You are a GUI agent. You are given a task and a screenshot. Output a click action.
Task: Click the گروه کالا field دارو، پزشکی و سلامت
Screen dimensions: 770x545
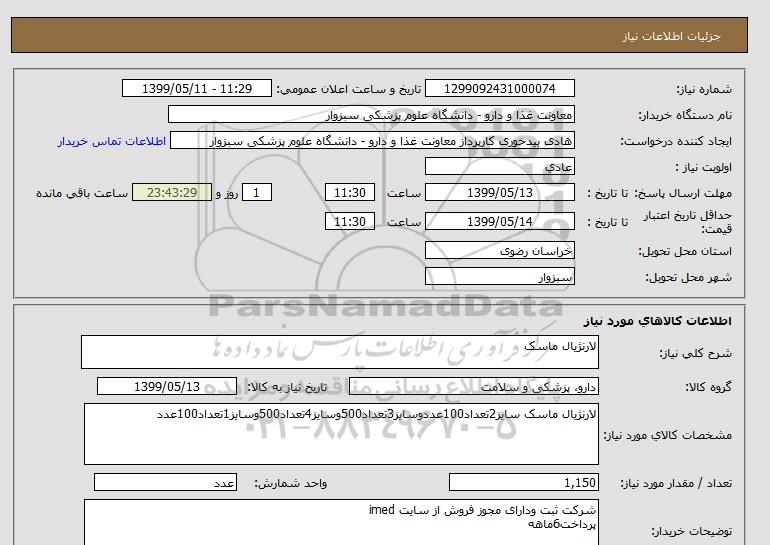click(473, 387)
